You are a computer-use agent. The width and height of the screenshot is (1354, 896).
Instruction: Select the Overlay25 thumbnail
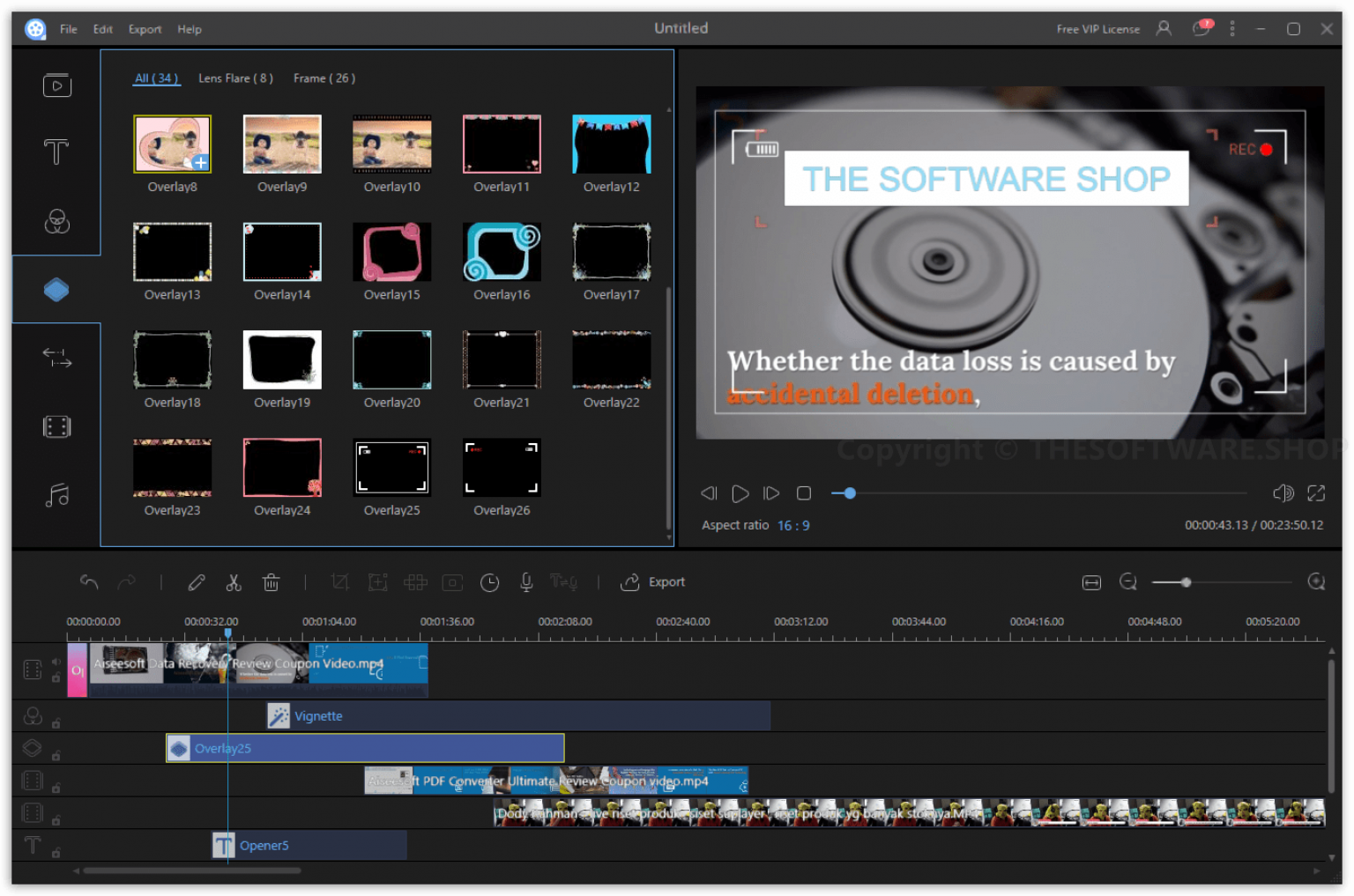pyautogui.click(x=392, y=468)
